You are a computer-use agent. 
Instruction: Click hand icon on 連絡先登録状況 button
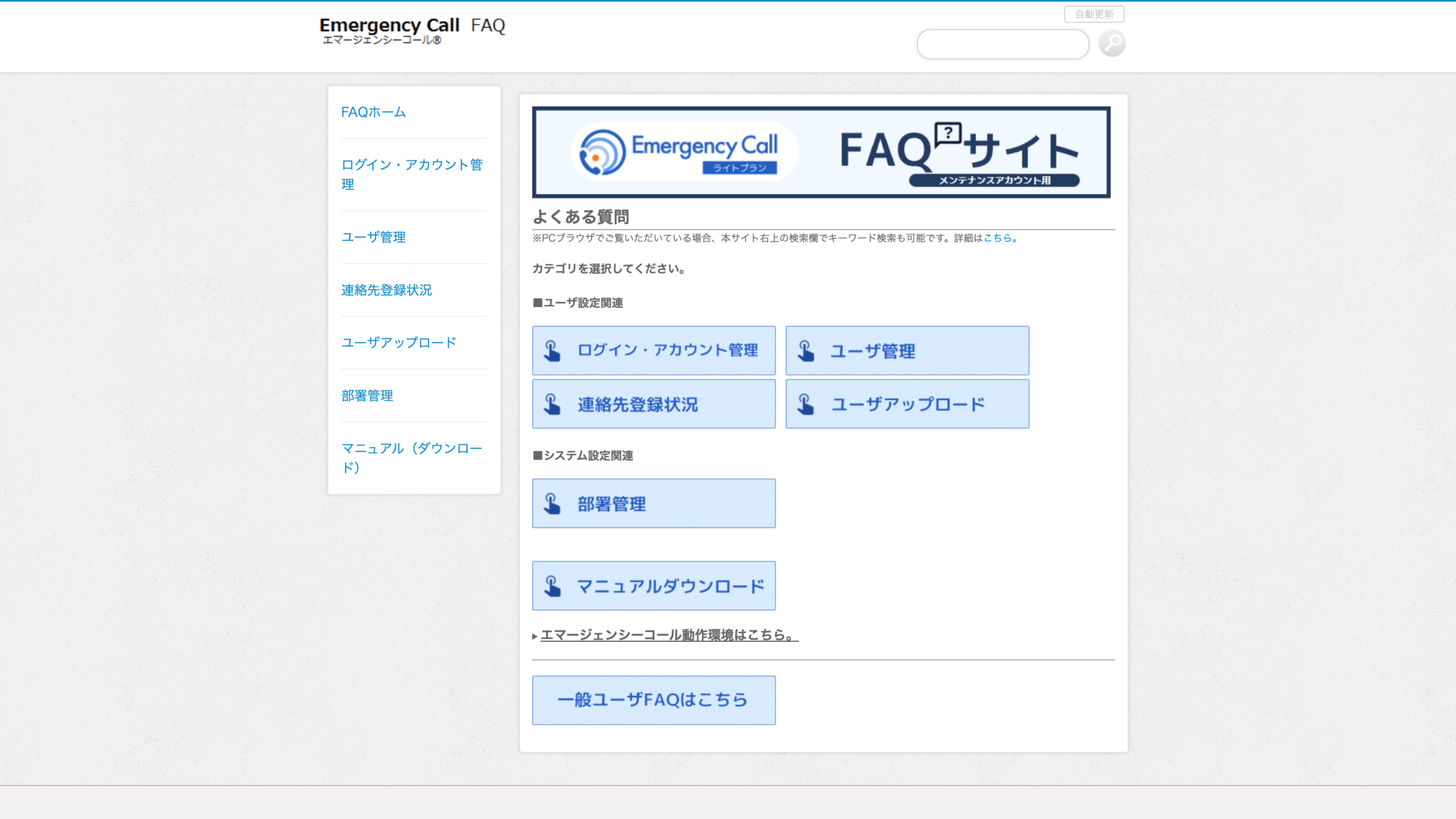[552, 404]
